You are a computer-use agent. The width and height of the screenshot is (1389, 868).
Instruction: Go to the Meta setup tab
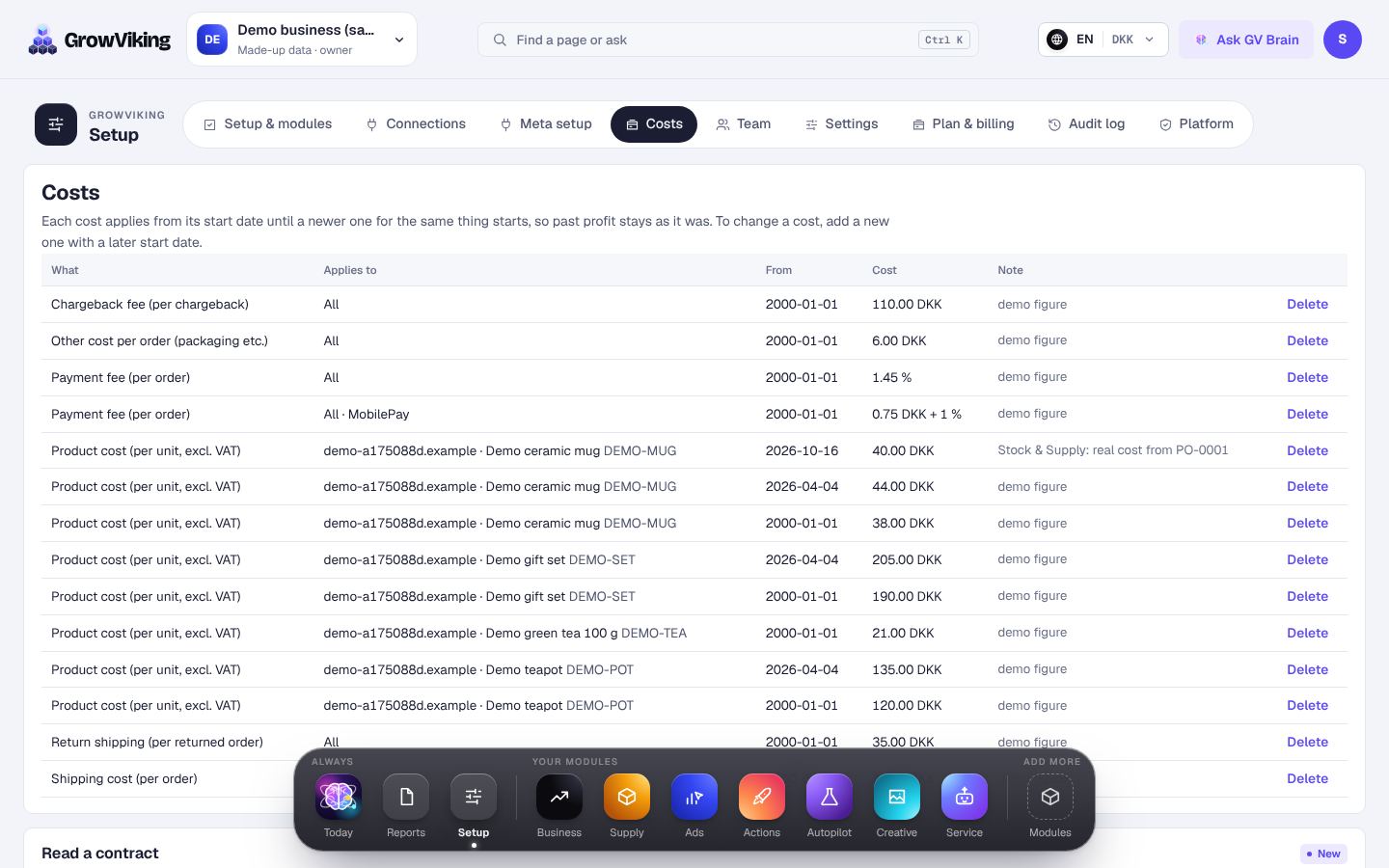tap(546, 124)
